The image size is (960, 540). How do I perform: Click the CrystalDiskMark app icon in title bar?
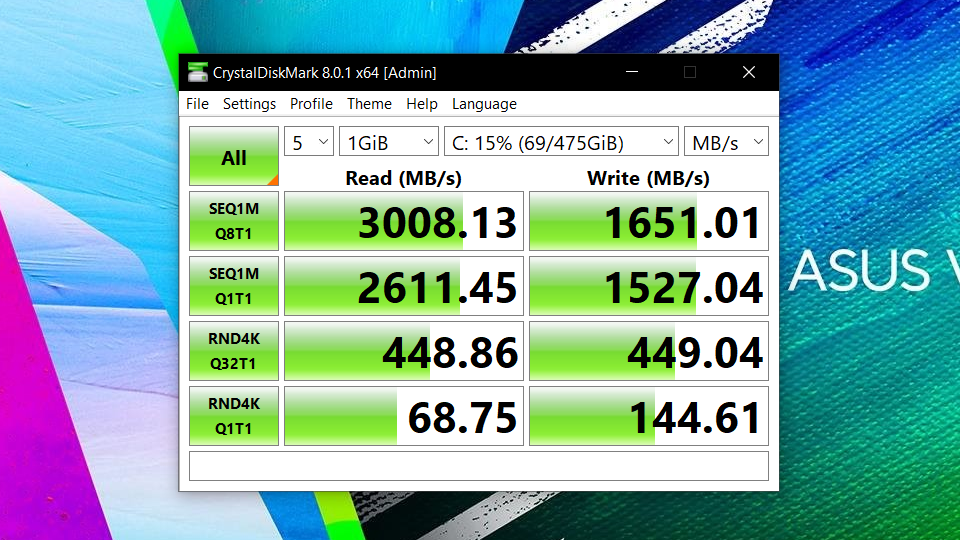click(197, 72)
